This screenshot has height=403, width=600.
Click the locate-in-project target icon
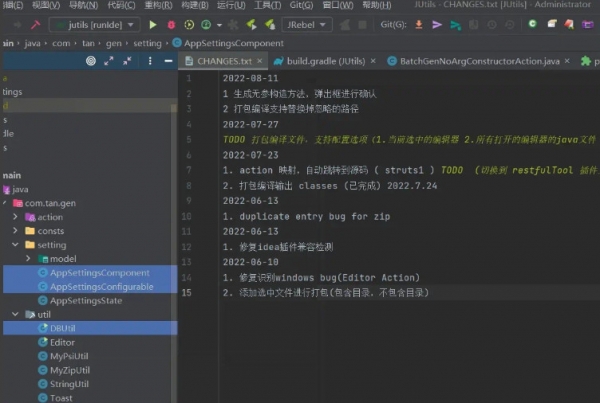coord(91,61)
